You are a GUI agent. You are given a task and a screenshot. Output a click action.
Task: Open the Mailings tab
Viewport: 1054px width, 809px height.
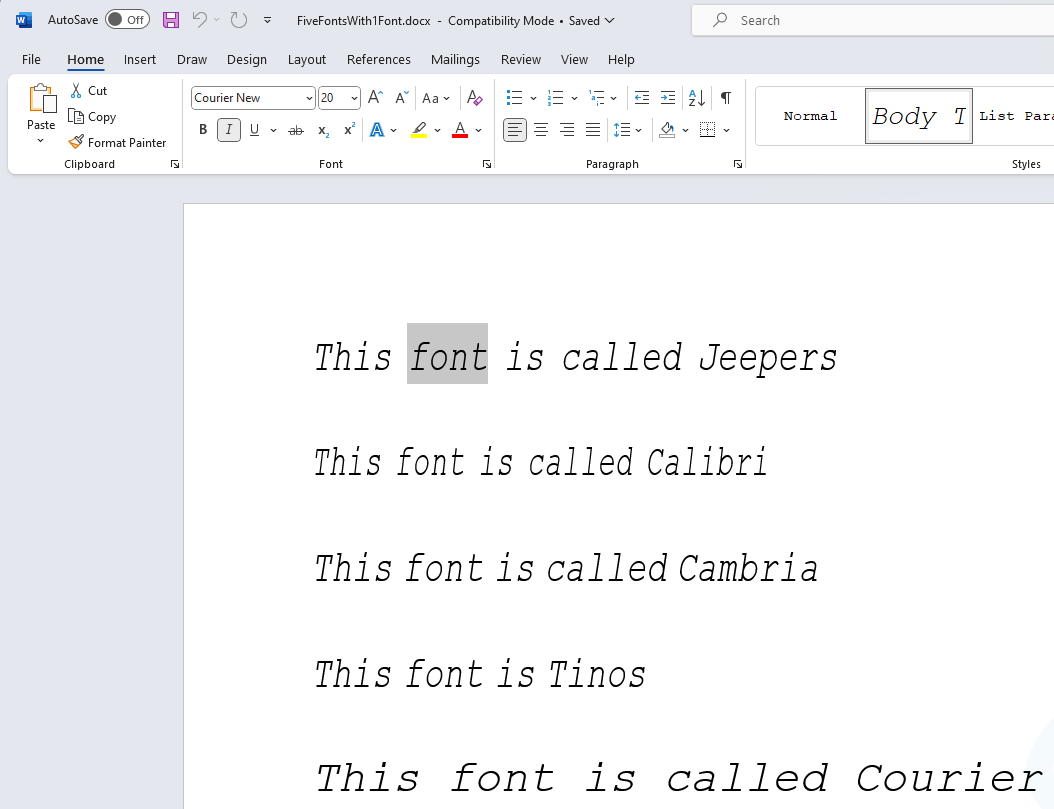point(455,59)
